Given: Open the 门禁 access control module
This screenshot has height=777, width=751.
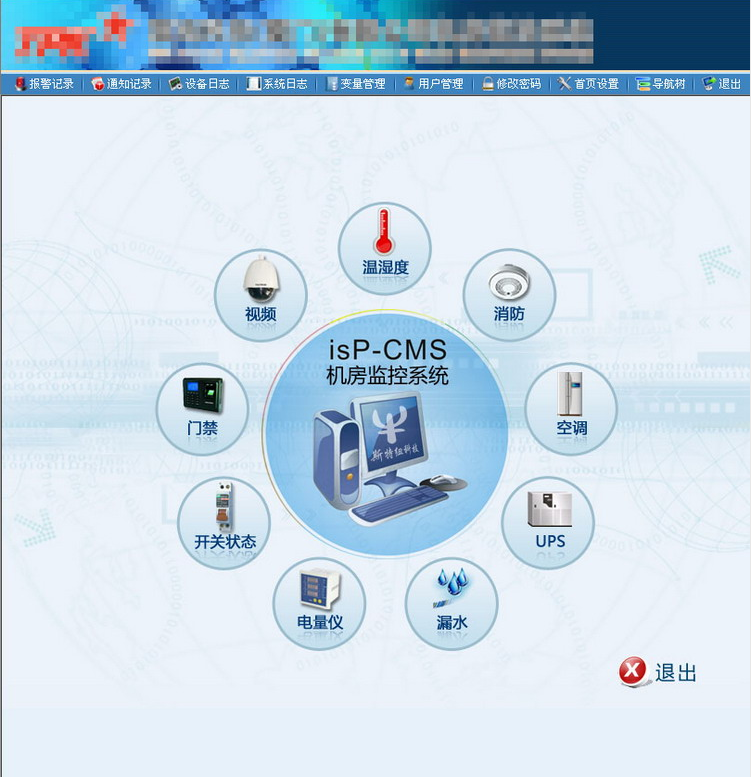Looking at the screenshot, I should click(x=203, y=407).
